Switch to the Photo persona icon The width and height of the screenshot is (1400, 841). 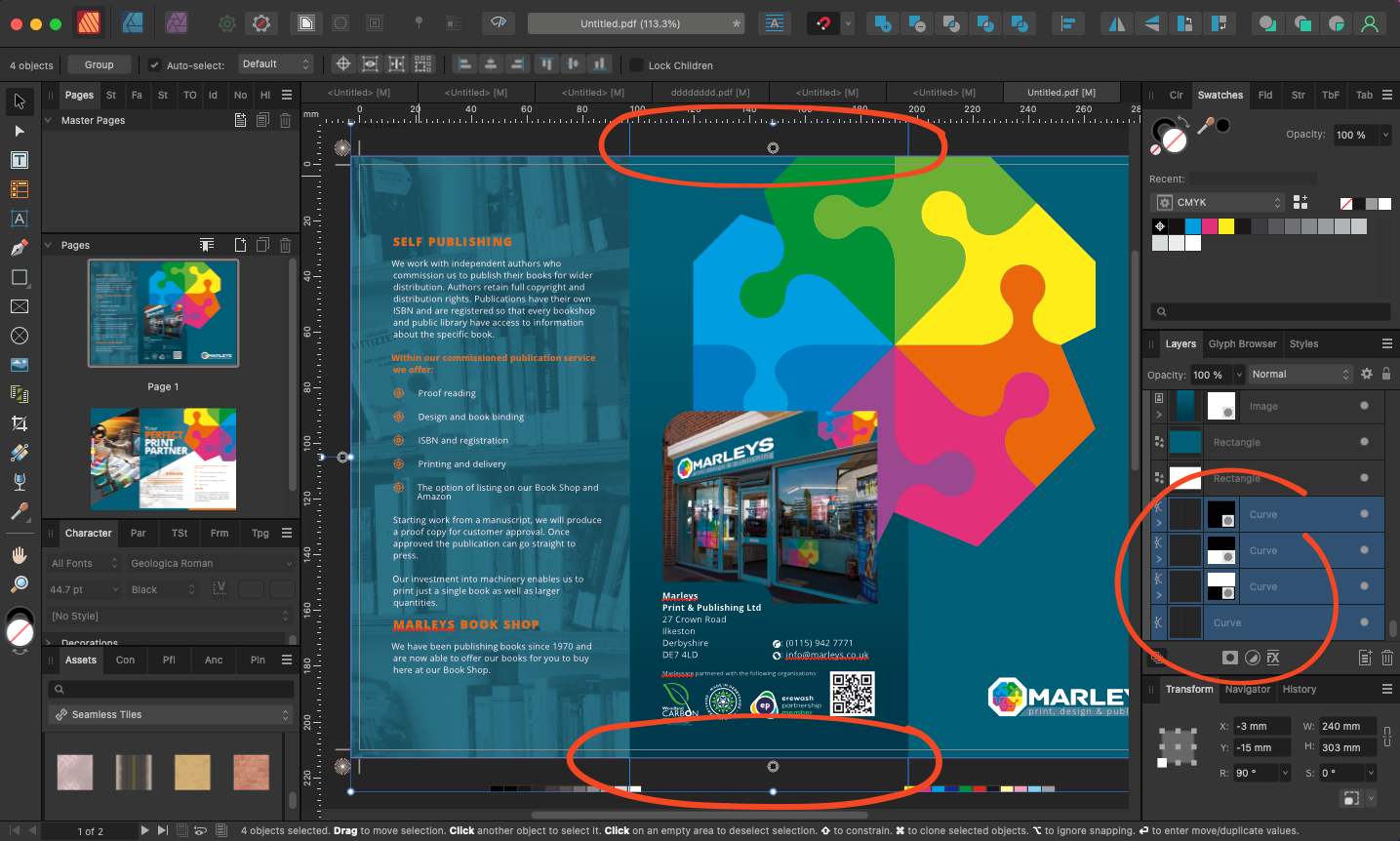point(177,23)
